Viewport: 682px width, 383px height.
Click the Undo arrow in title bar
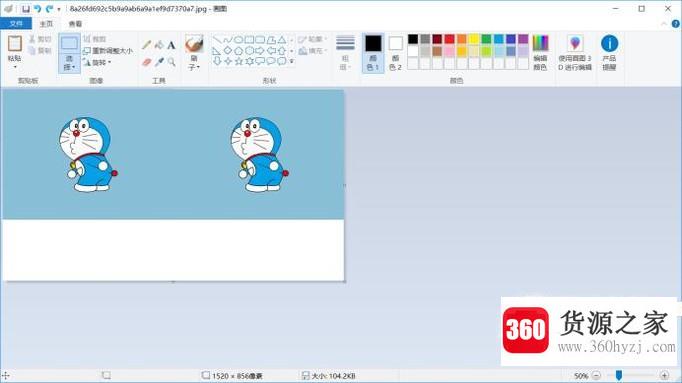[37, 9]
